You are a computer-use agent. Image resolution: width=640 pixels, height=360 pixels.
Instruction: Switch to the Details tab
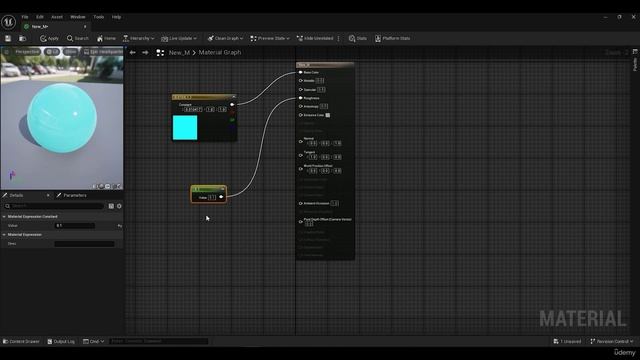tap(16, 196)
